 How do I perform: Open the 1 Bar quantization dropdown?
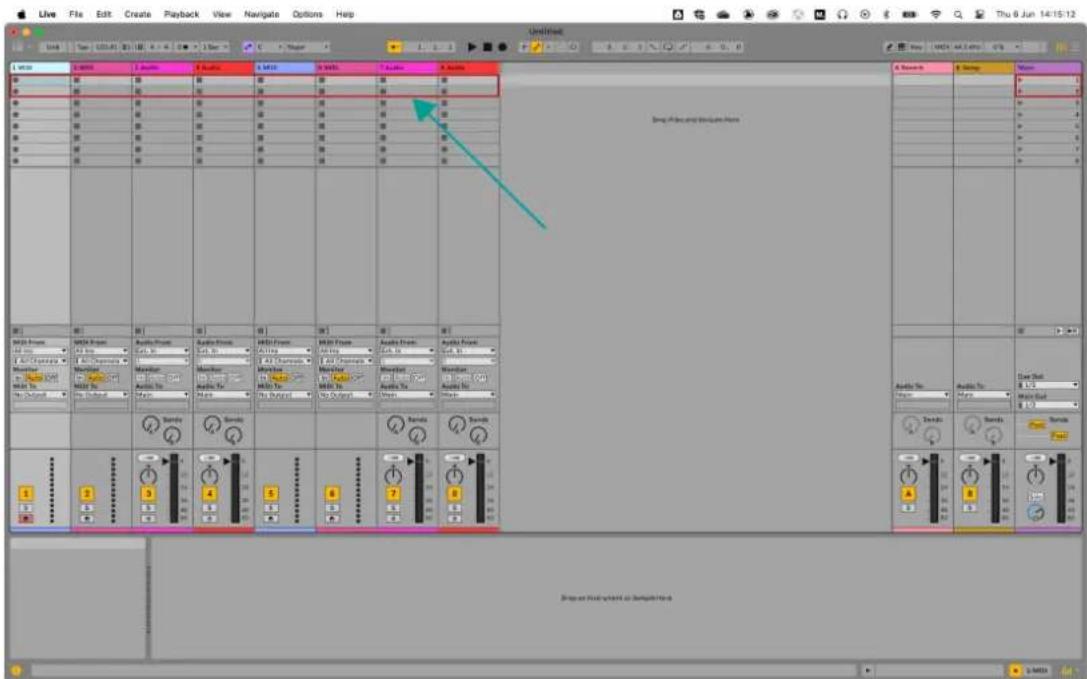pos(215,46)
